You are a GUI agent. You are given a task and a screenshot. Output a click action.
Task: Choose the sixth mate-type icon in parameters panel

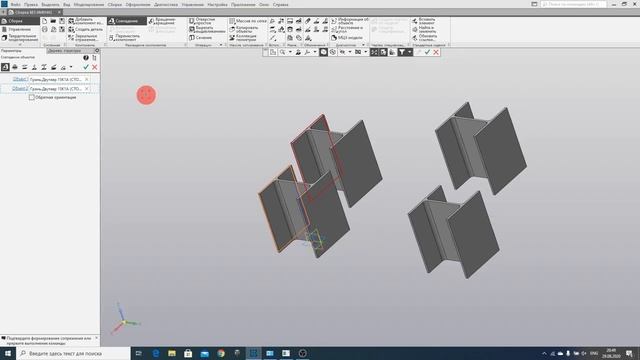[53, 67]
